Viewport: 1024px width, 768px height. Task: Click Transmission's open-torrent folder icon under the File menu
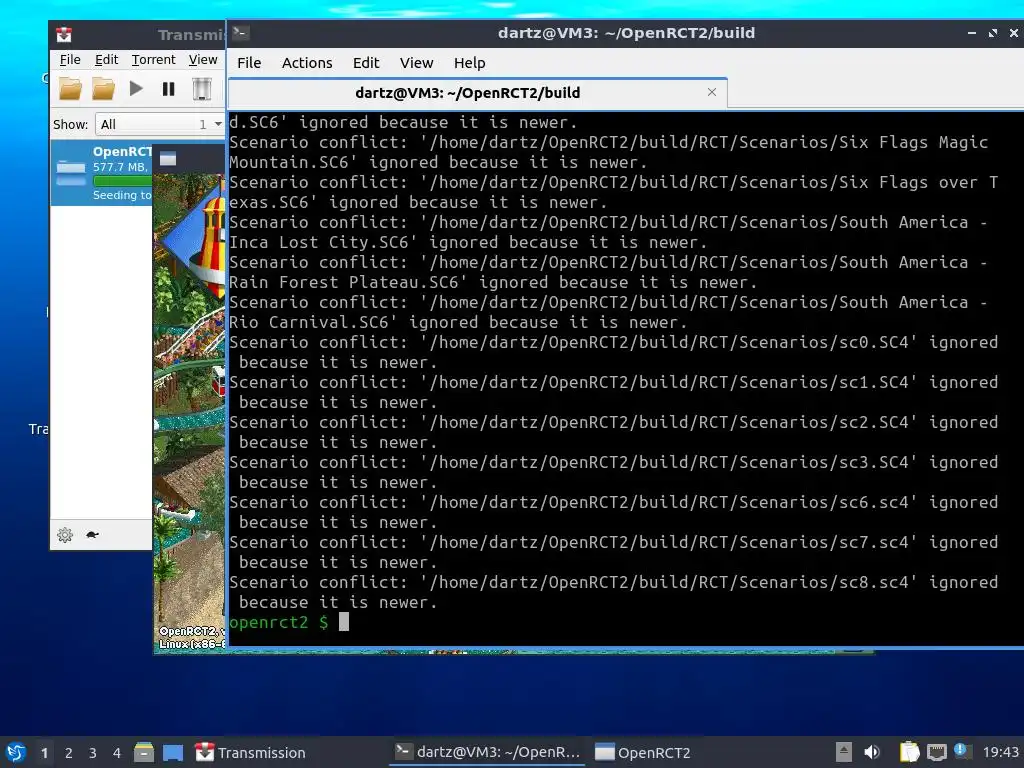71,88
